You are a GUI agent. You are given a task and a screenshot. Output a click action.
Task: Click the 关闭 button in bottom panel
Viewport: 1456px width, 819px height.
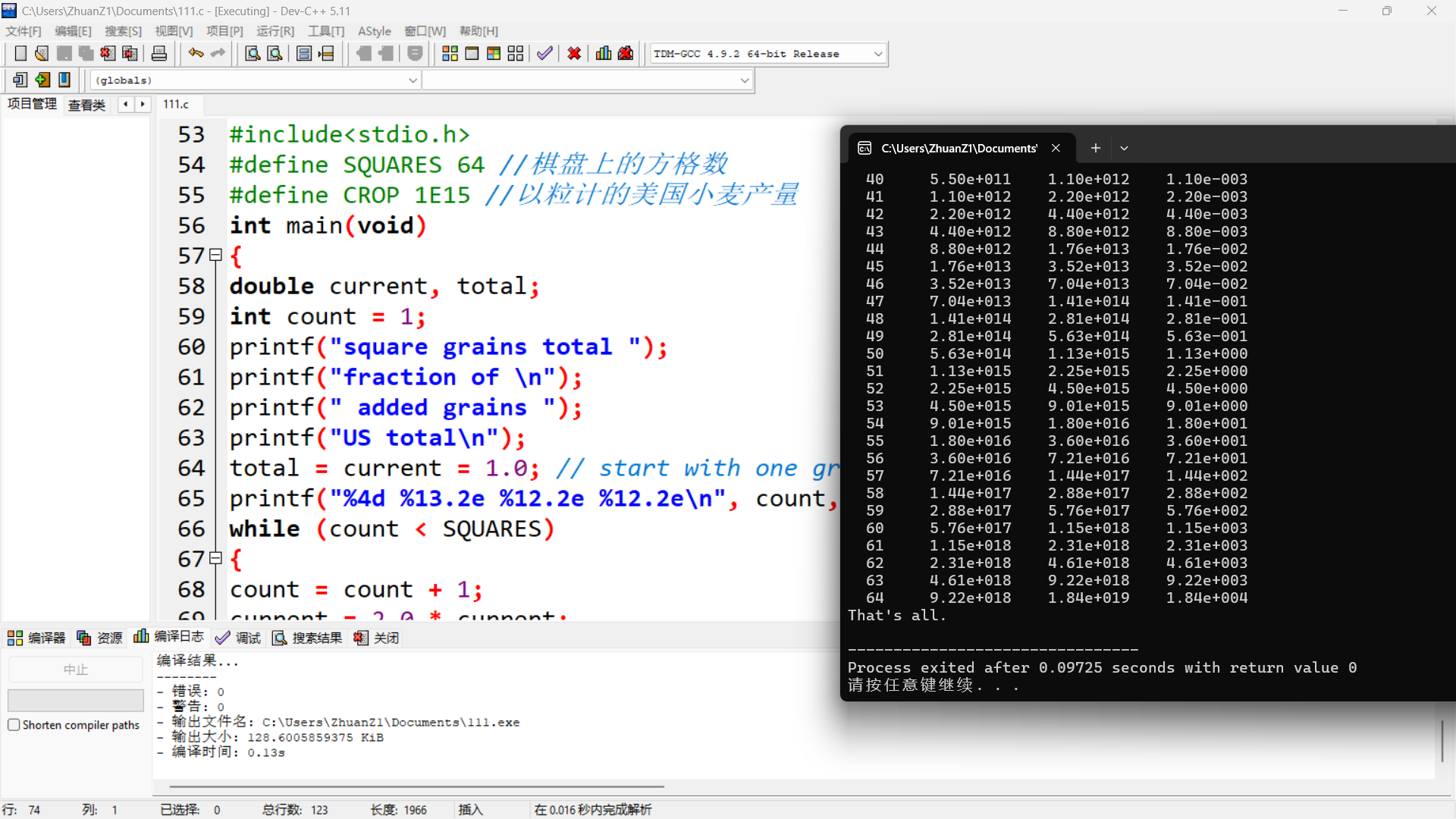[377, 638]
